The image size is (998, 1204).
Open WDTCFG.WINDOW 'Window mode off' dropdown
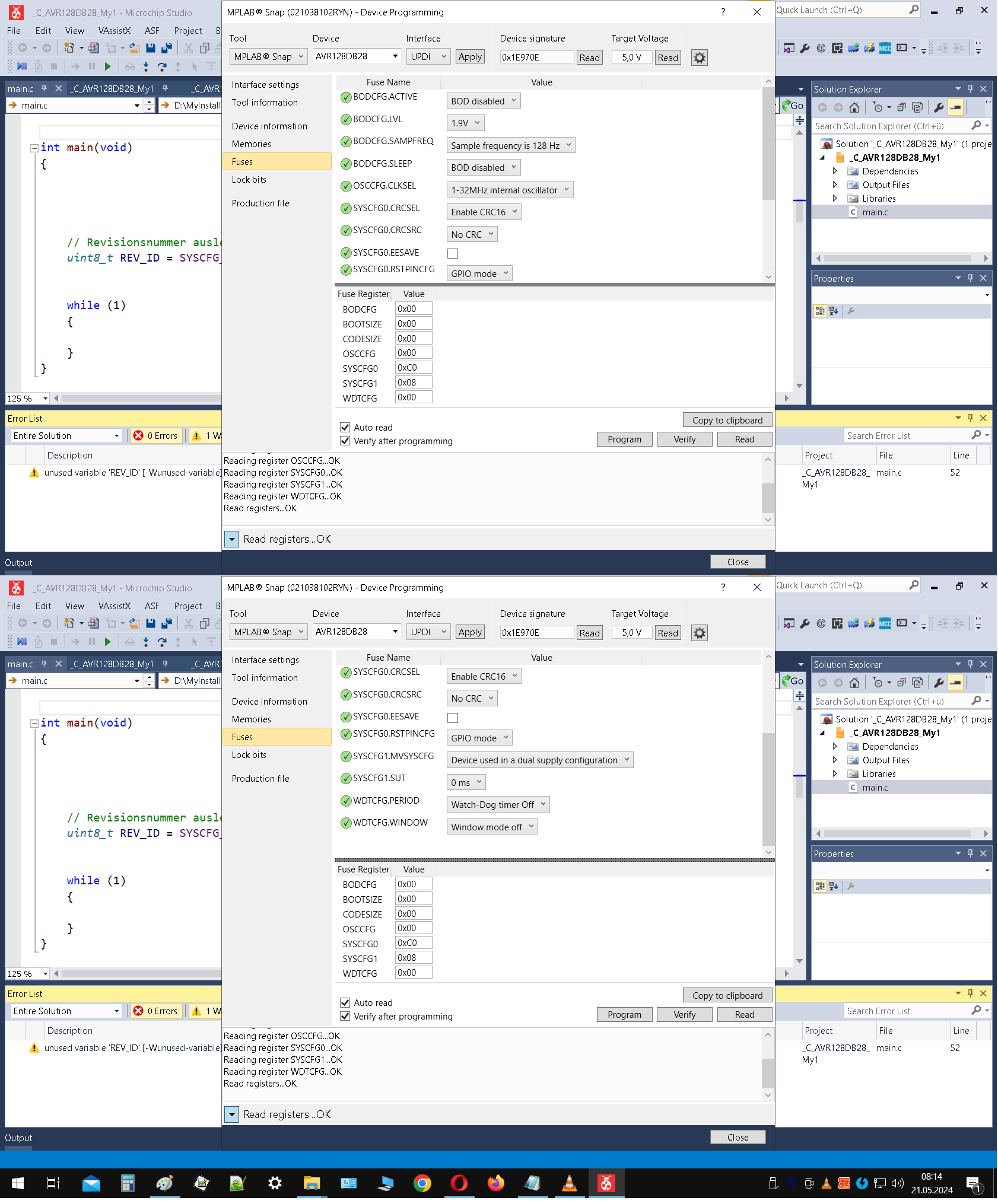click(x=492, y=827)
